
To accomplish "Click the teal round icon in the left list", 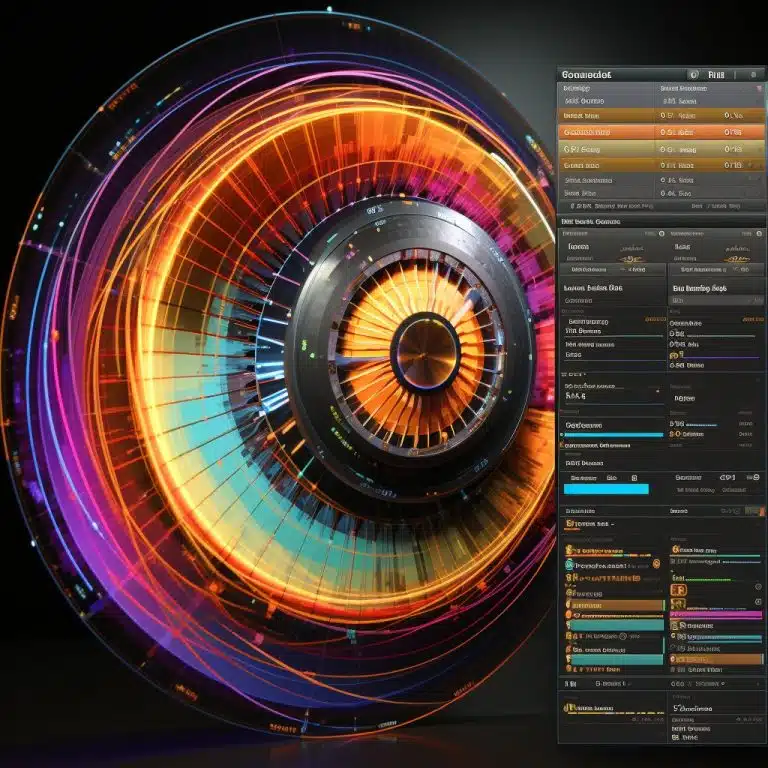I will (x=569, y=565).
